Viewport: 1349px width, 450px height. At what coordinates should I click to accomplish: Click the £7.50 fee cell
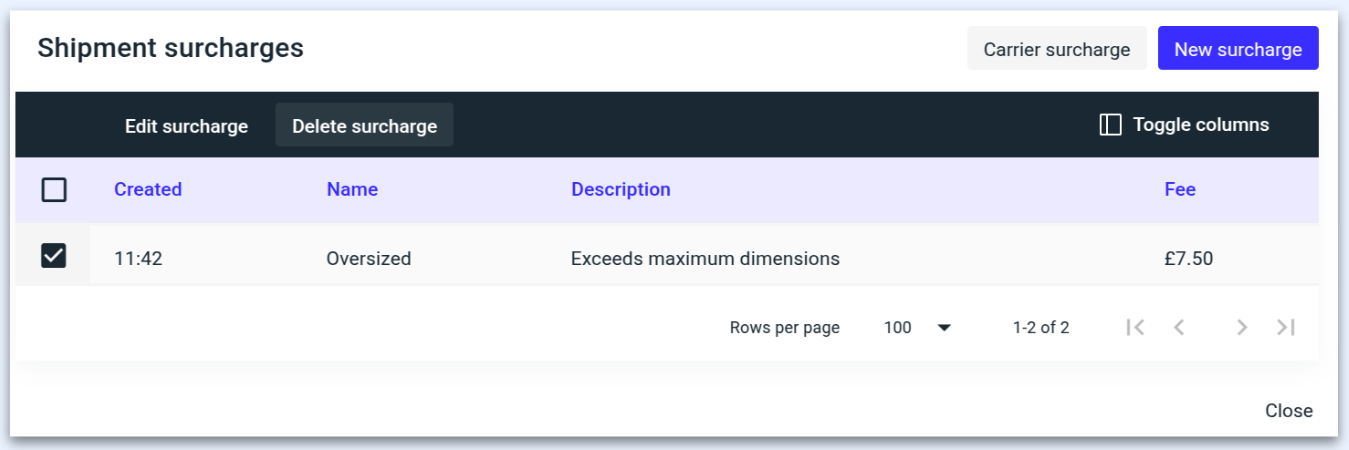[1188, 258]
